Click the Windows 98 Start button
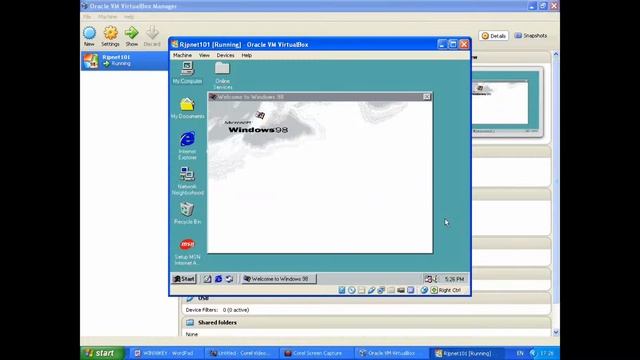The width and height of the screenshot is (640, 360). pos(184,279)
